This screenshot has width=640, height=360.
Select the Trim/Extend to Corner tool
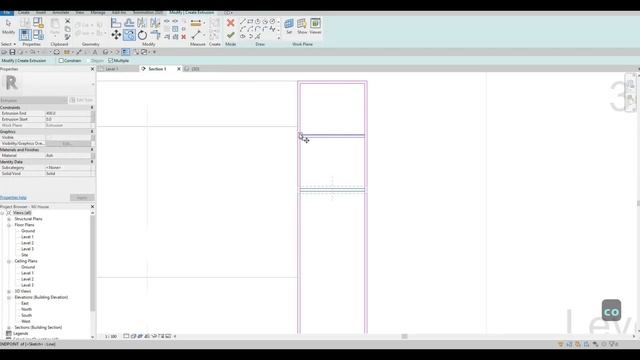pyautogui.click(x=155, y=35)
